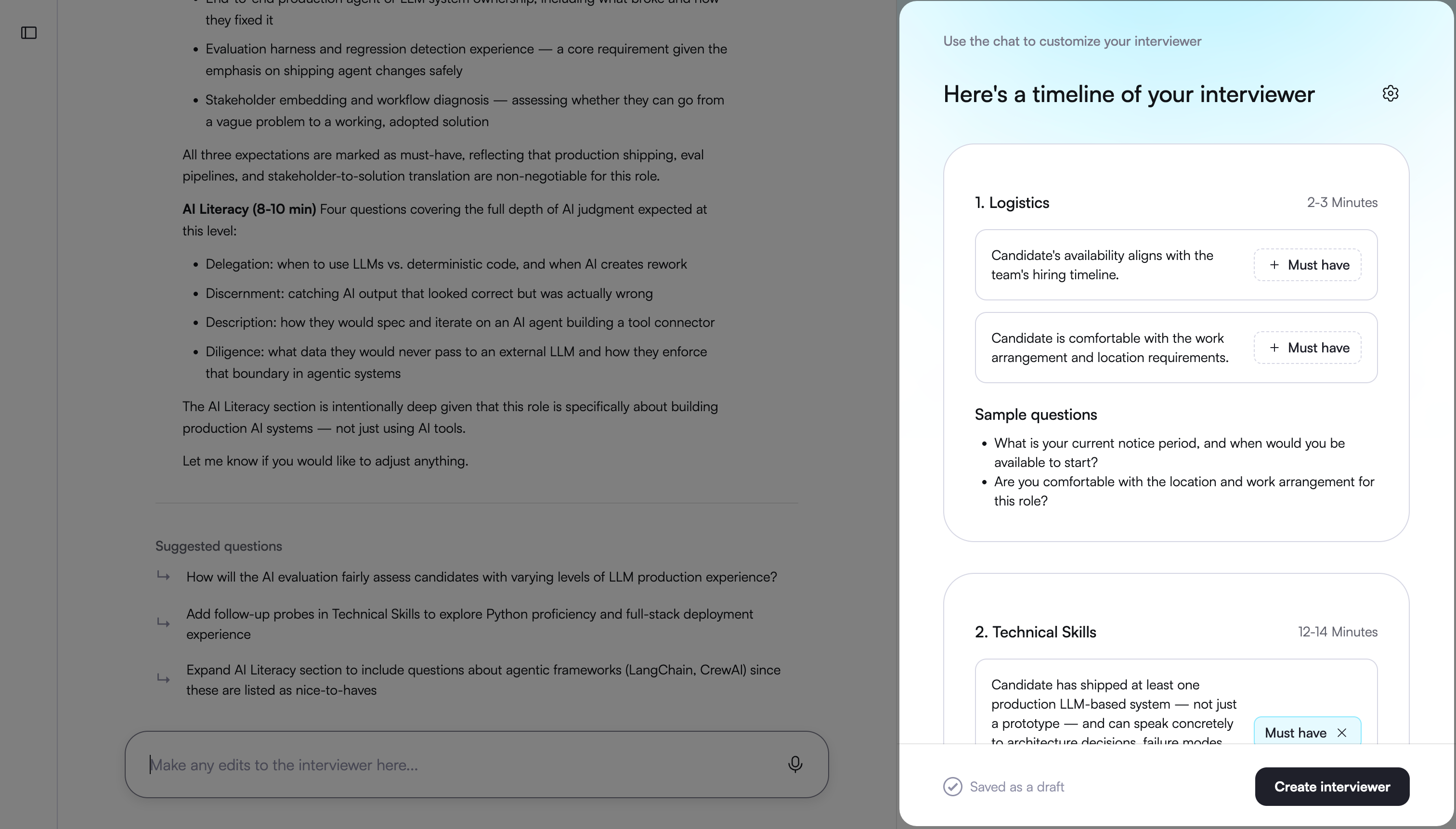Screen dimensions: 1456x829
Task: Click the notice period sample question
Action: point(1169,453)
